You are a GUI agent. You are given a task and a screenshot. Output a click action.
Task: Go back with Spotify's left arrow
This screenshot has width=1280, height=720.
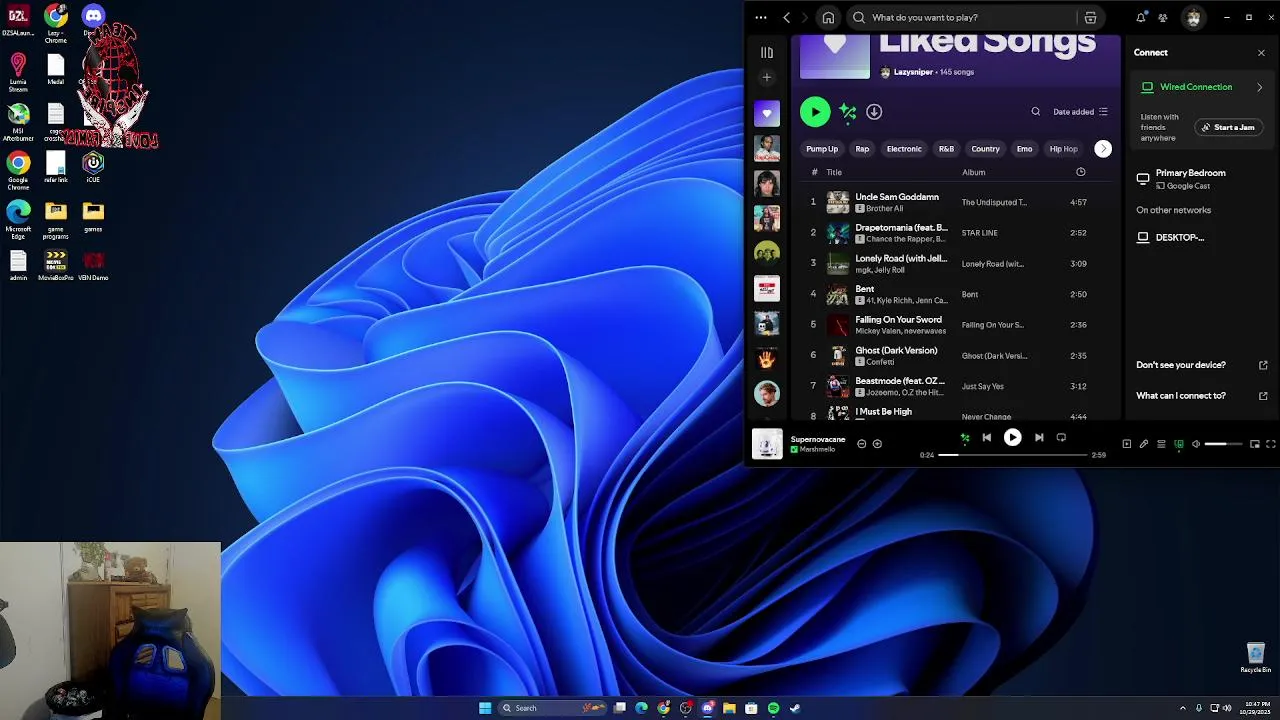tap(786, 17)
